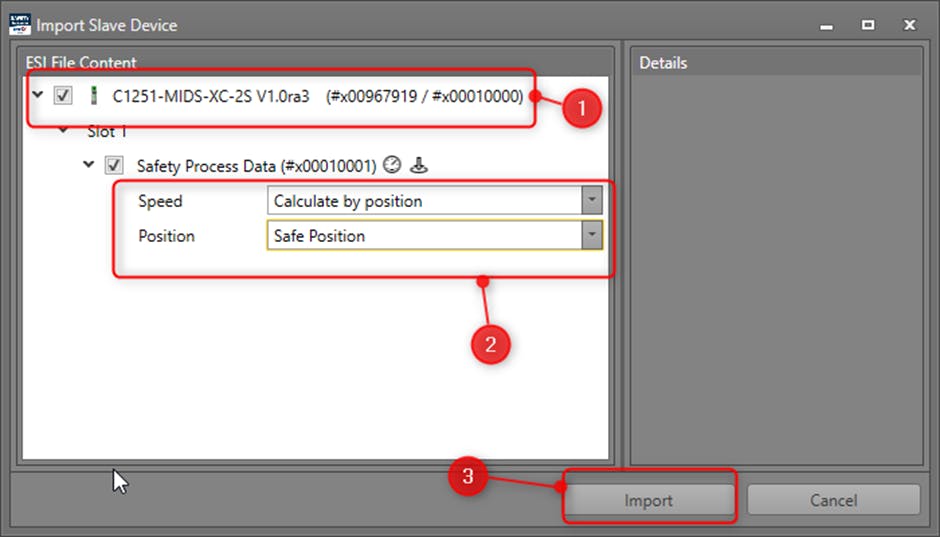
Task: Click the joystick icon after Safety Process Data
Action: [x=419, y=166]
